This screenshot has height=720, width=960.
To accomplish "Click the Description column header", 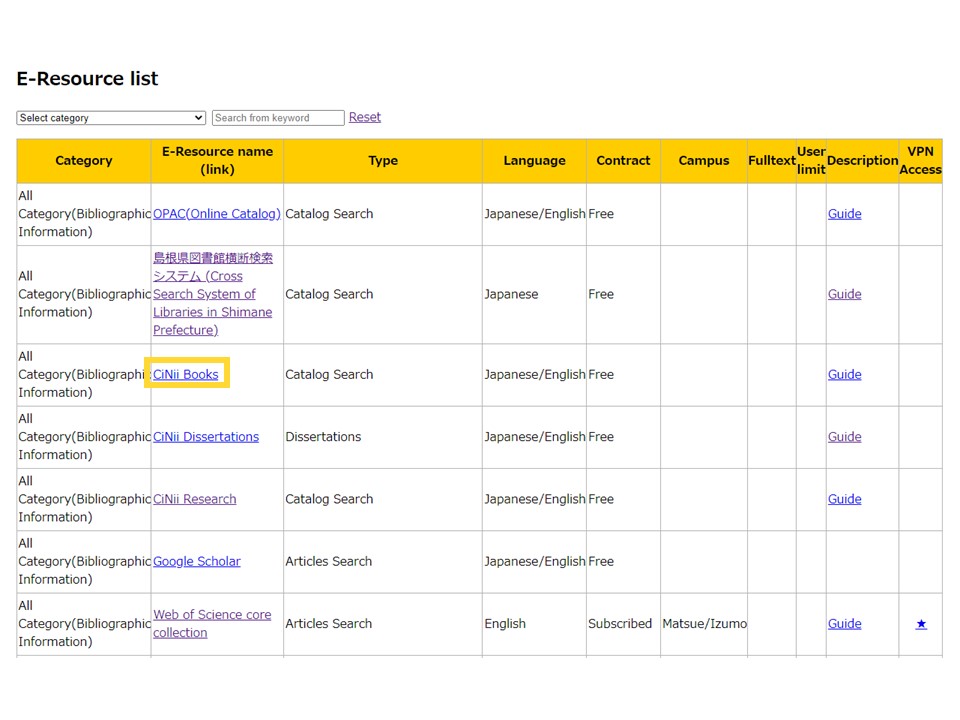I will pos(862,161).
